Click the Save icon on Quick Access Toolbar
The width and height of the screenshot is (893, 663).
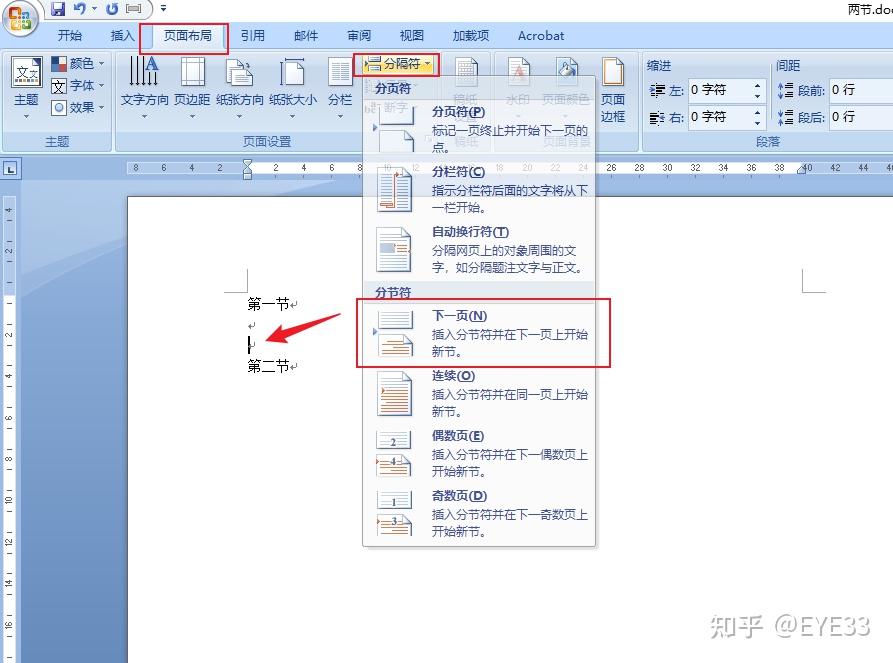[x=58, y=8]
